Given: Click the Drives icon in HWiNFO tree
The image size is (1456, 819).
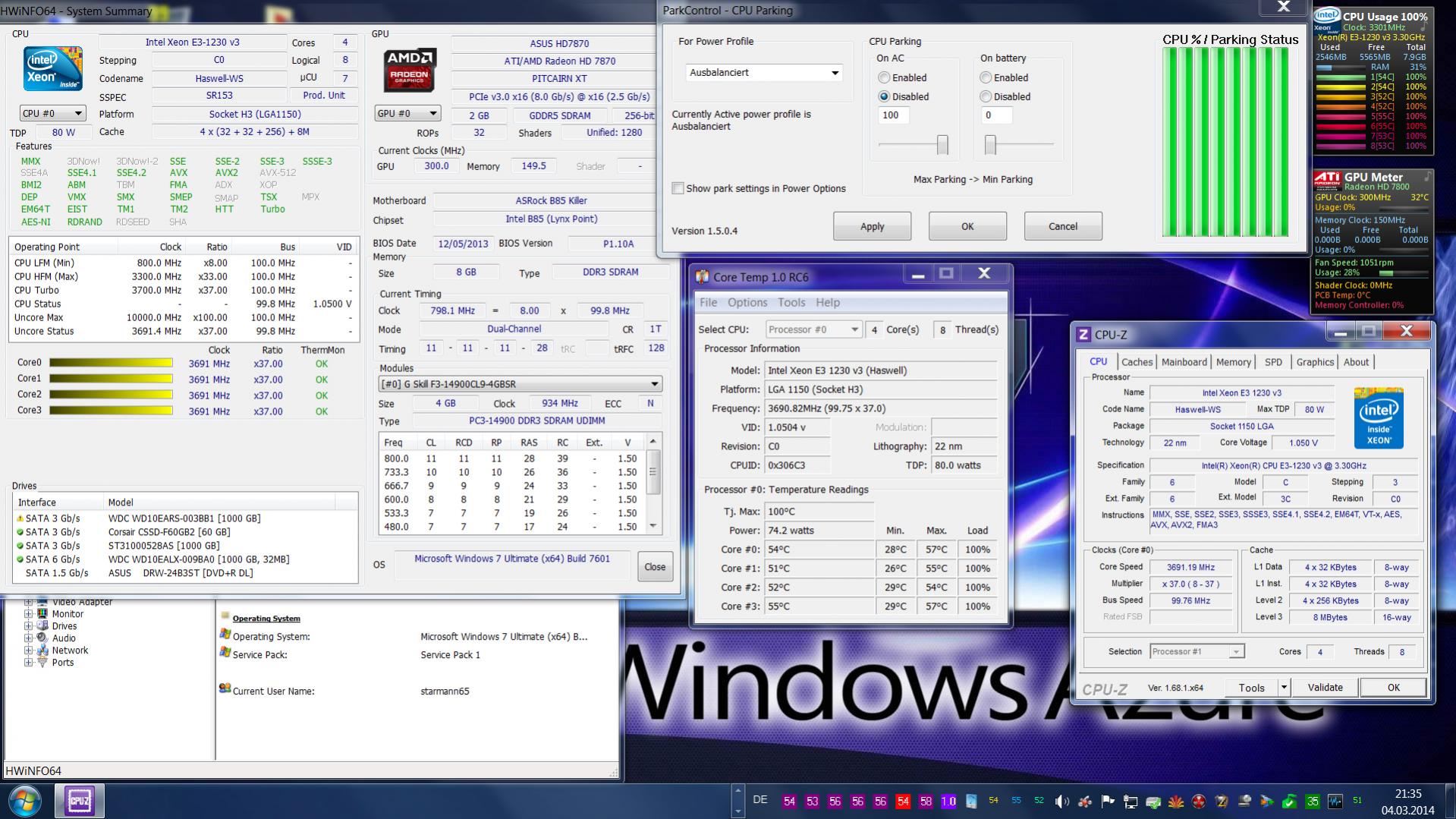Looking at the screenshot, I should pos(42,626).
